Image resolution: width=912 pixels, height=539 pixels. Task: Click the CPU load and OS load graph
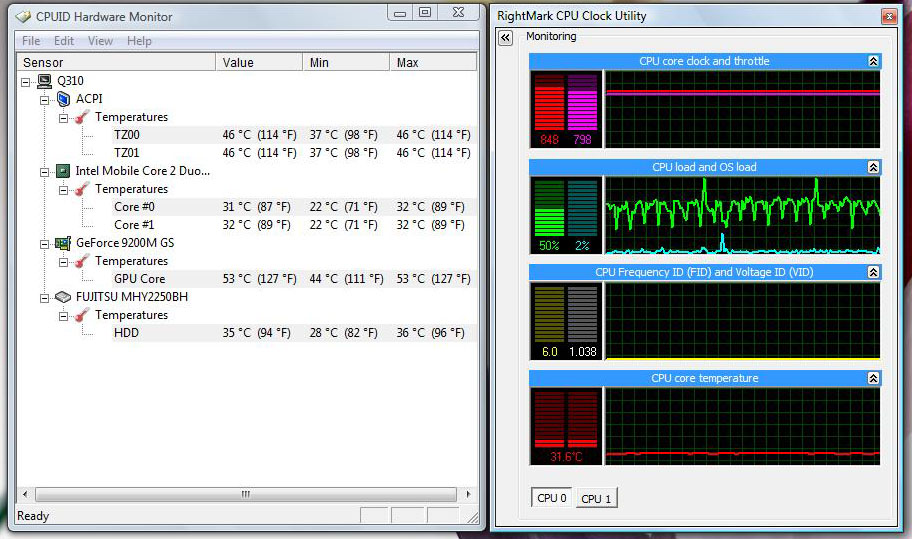(x=743, y=215)
